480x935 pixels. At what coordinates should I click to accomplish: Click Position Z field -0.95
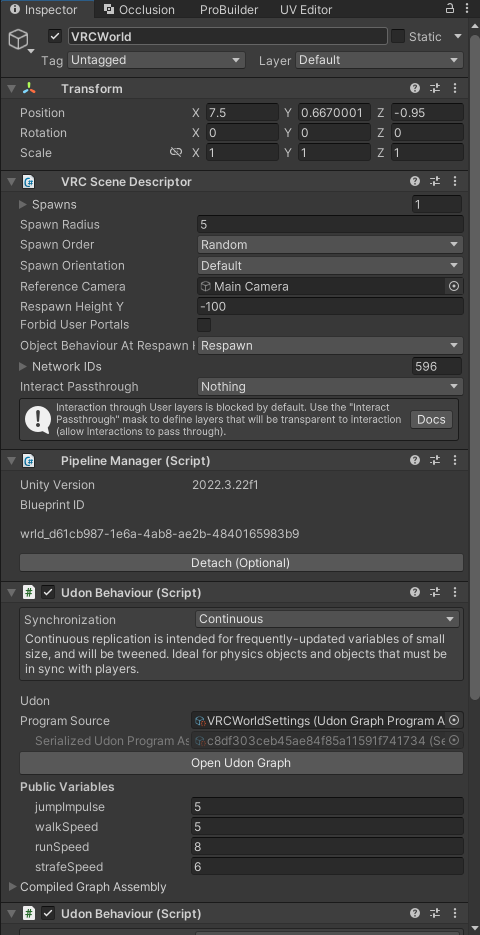tap(427, 113)
